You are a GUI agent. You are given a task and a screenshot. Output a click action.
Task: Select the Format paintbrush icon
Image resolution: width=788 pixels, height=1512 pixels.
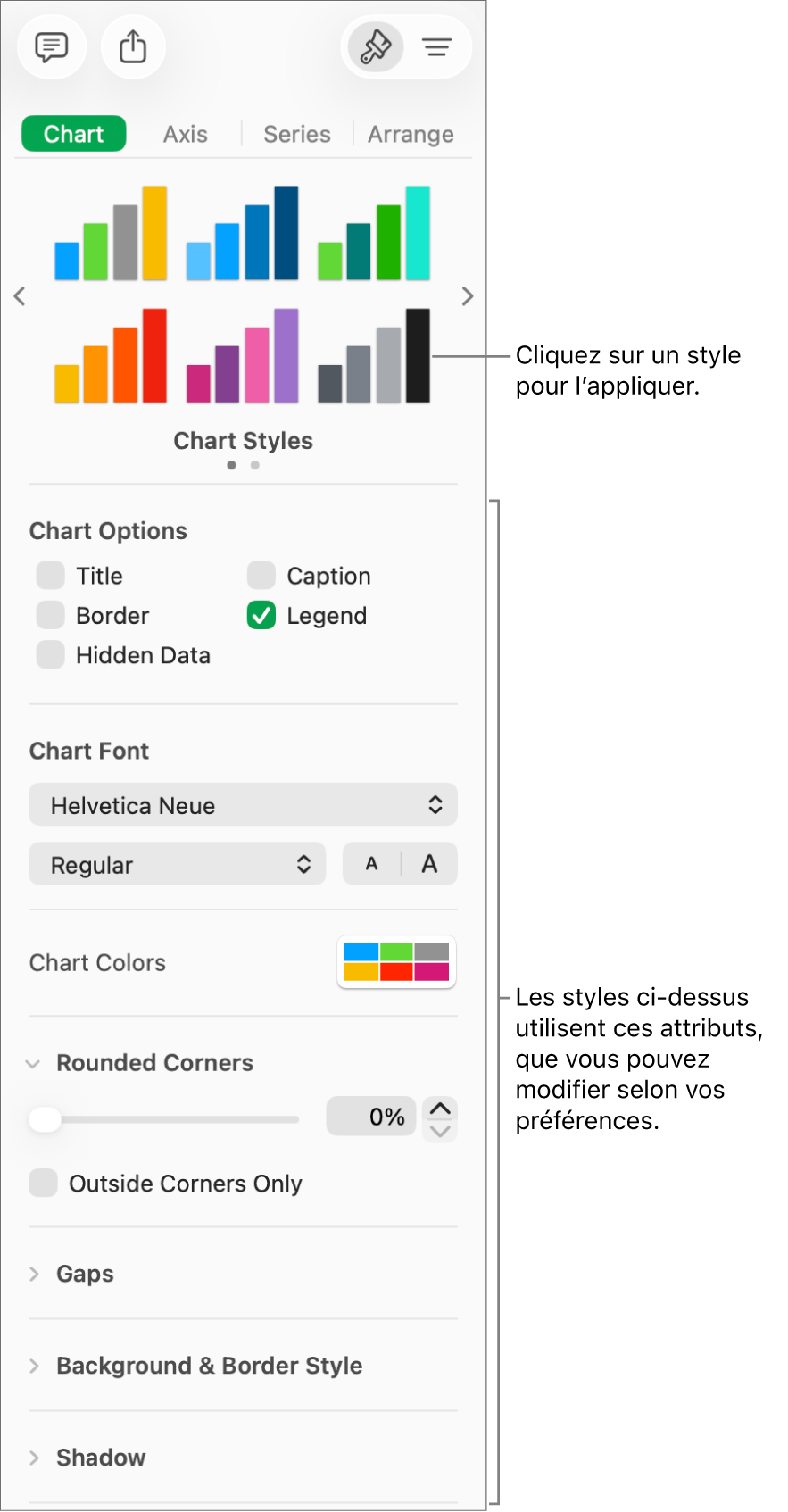coord(374,46)
